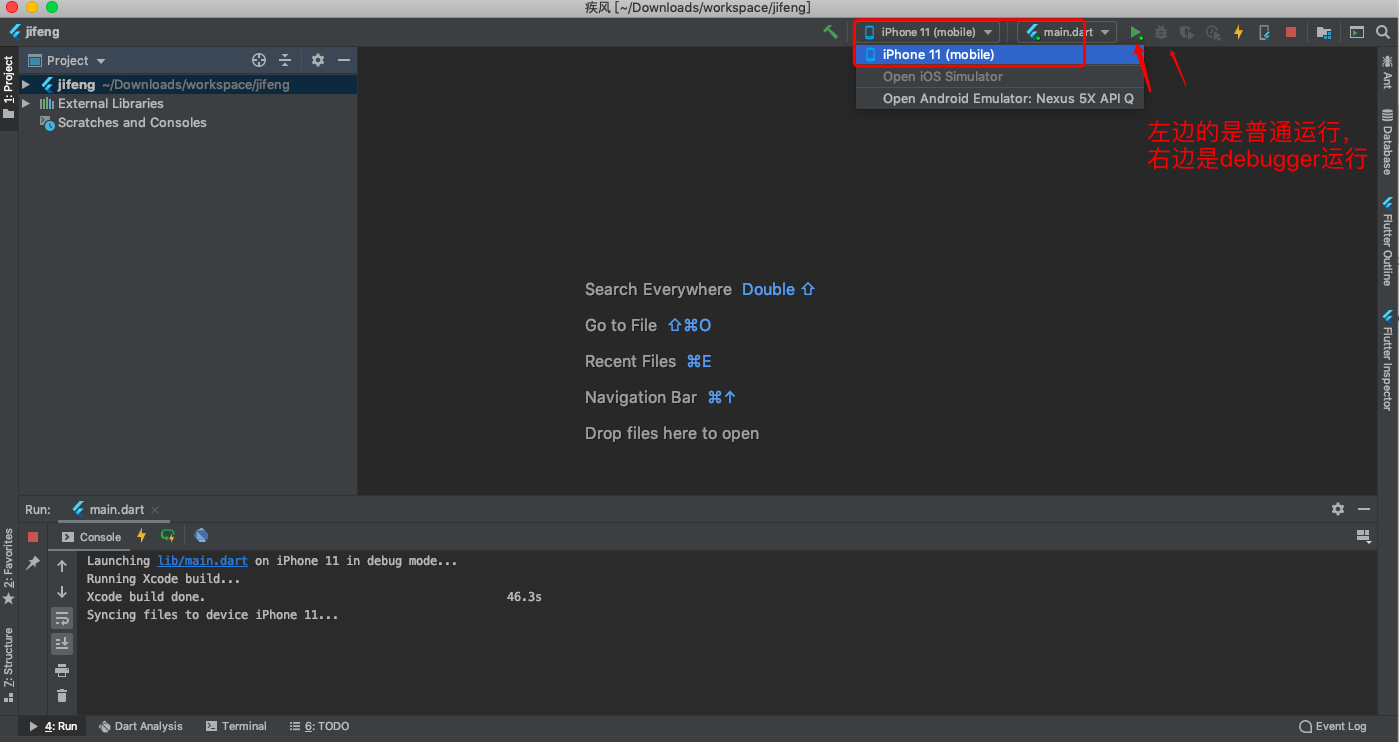Click the 1: Project side tab
Screen dimensions: 1399x742
9,87
